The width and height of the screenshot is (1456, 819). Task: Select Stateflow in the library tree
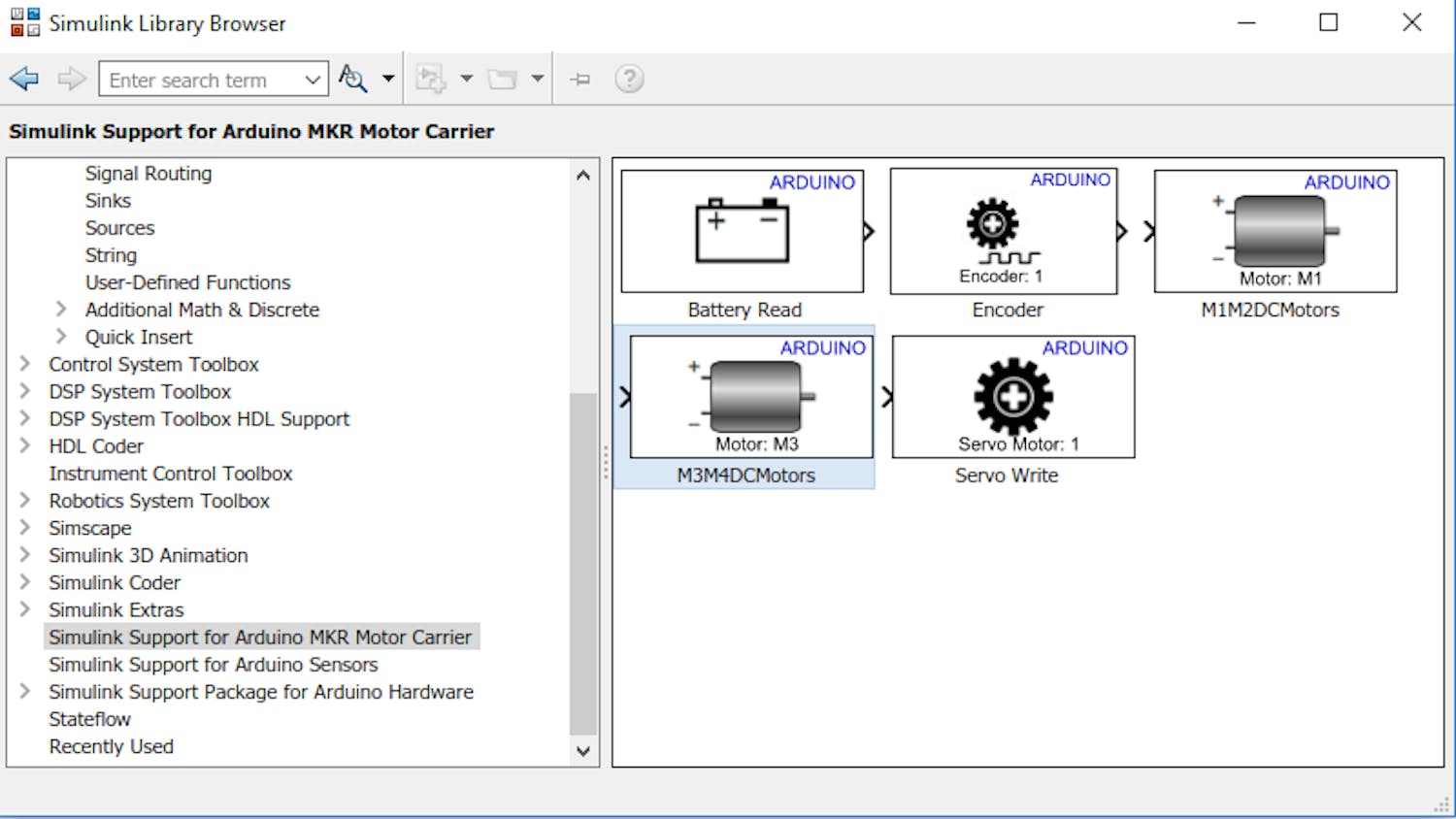click(89, 719)
